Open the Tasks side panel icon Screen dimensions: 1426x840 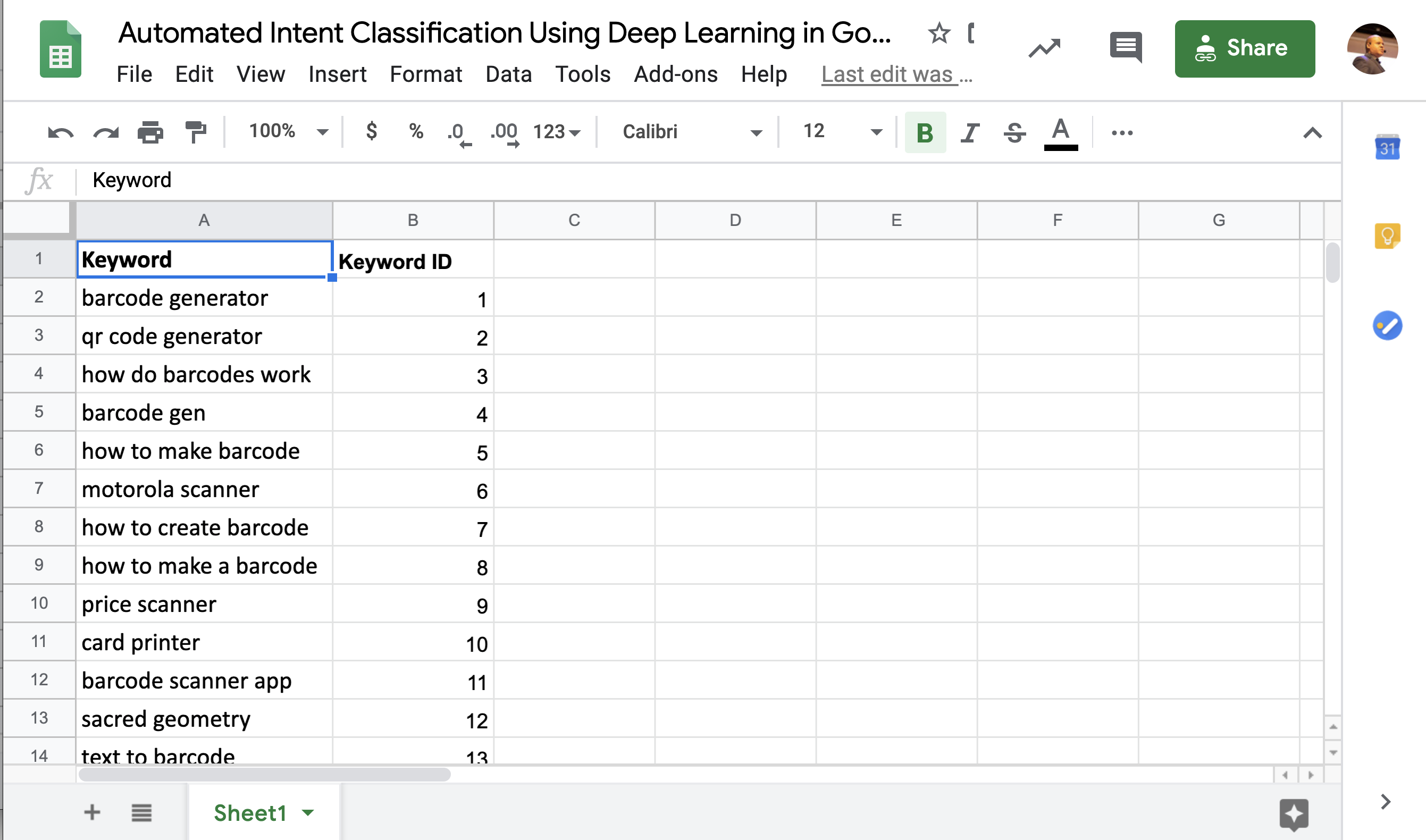1387,325
